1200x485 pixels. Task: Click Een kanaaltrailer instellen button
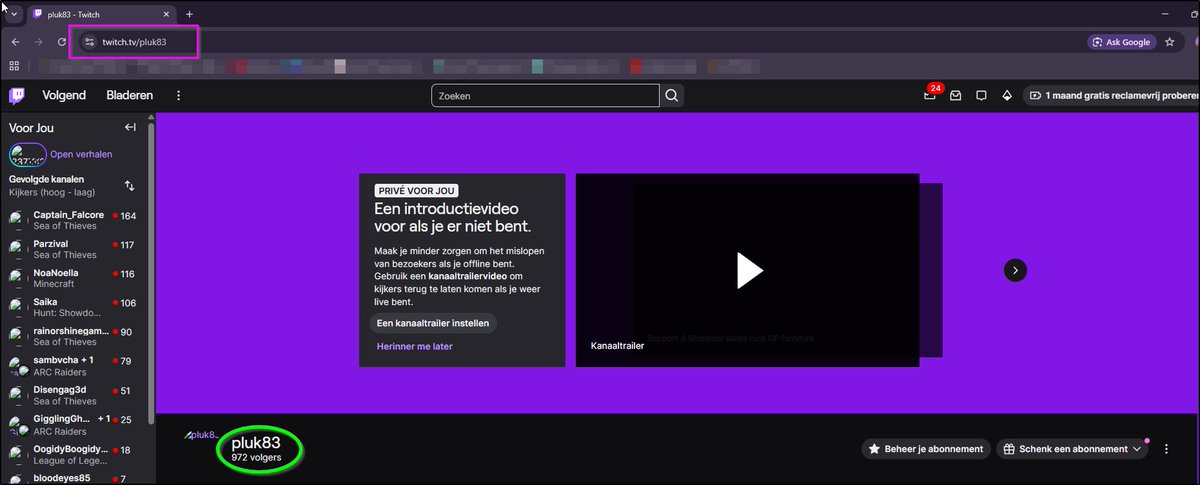[x=433, y=323]
